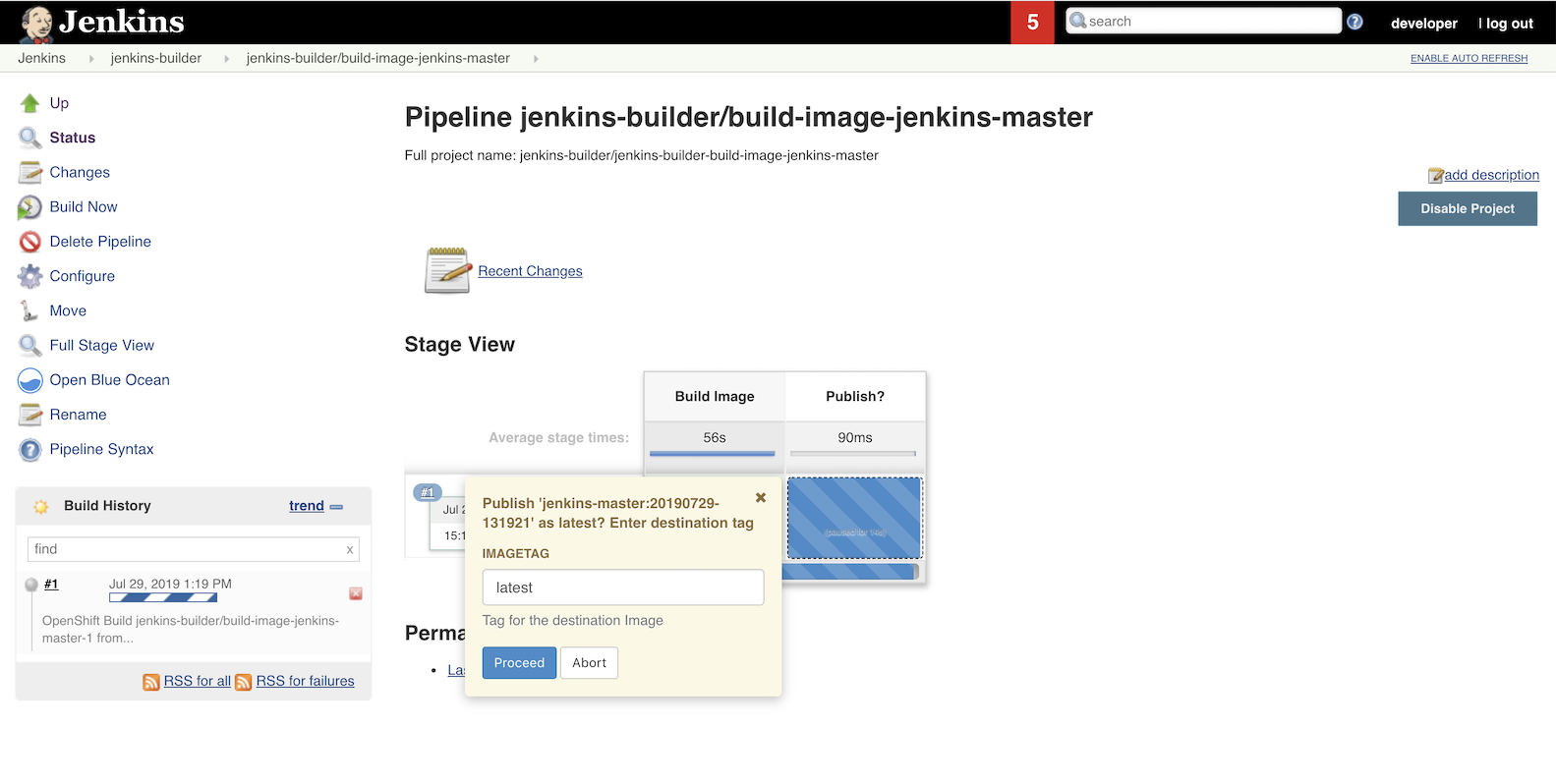This screenshot has width=1556, height=784.
Task: Open Full Stage View
Action: pyautogui.click(x=102, y=345)
